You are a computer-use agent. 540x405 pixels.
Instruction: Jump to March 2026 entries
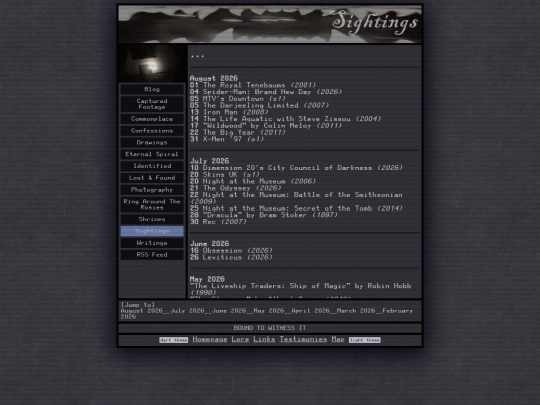point(355,311)
